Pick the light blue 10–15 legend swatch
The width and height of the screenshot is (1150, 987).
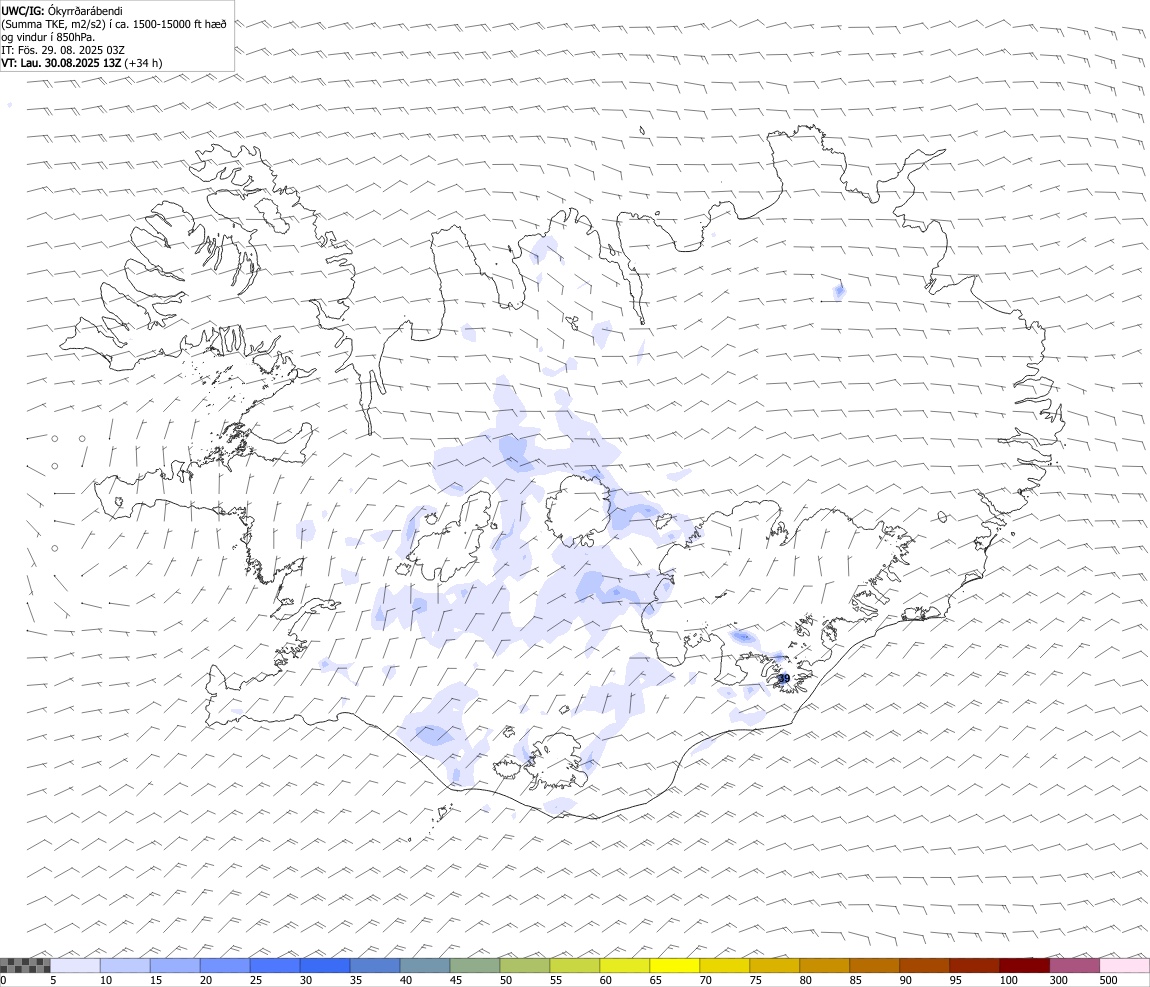pos(125,965)
